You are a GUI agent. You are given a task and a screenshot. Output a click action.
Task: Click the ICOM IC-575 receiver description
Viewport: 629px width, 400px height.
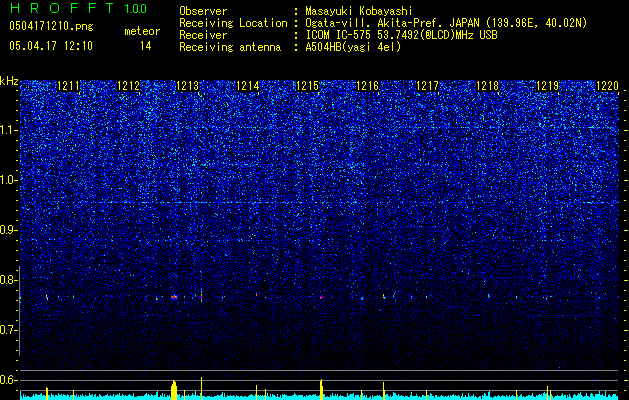click(x=401, y=35)
